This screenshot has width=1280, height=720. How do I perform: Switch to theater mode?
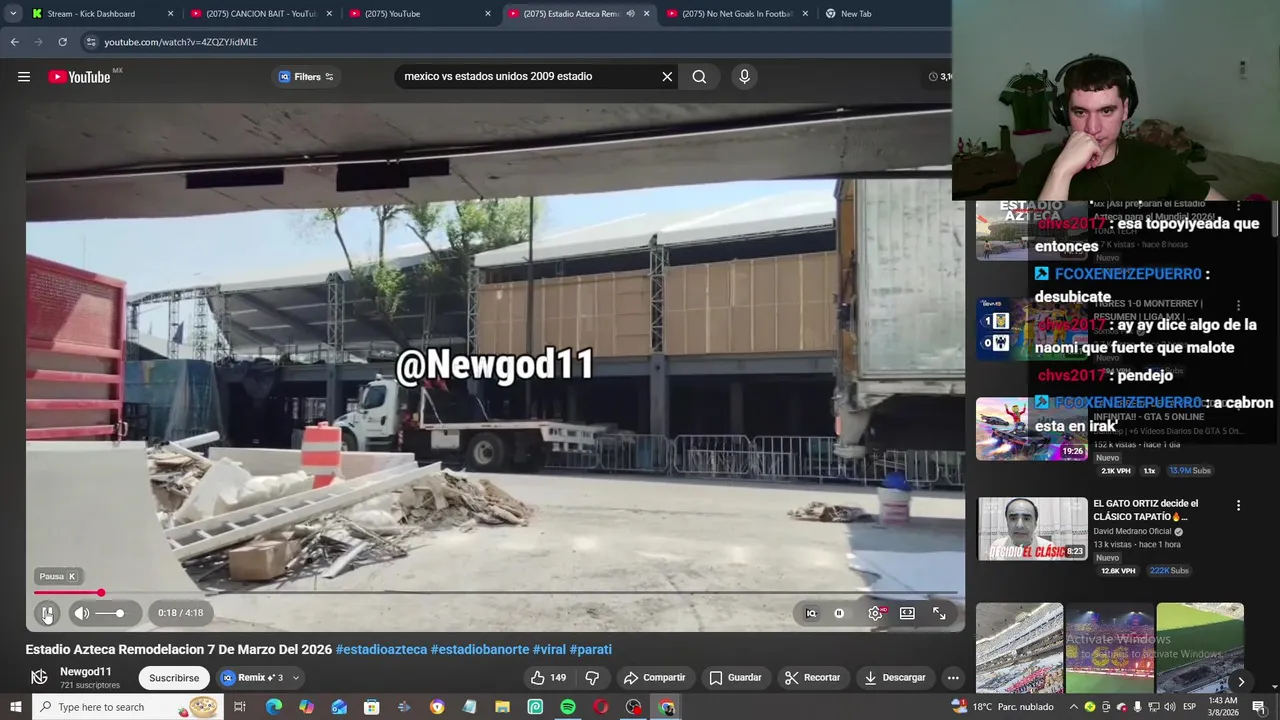(x=907, y=613)
